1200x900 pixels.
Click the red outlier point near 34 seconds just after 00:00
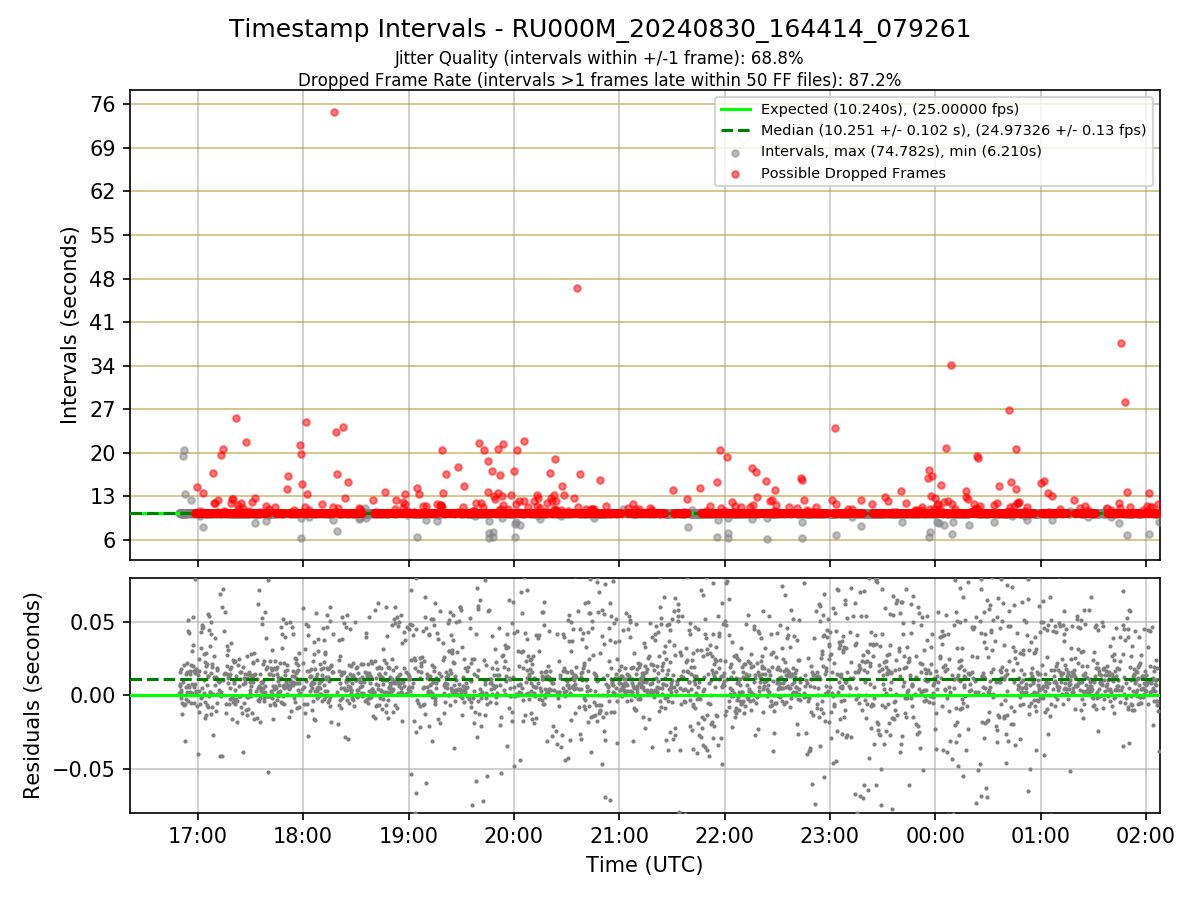coord(951,365)
